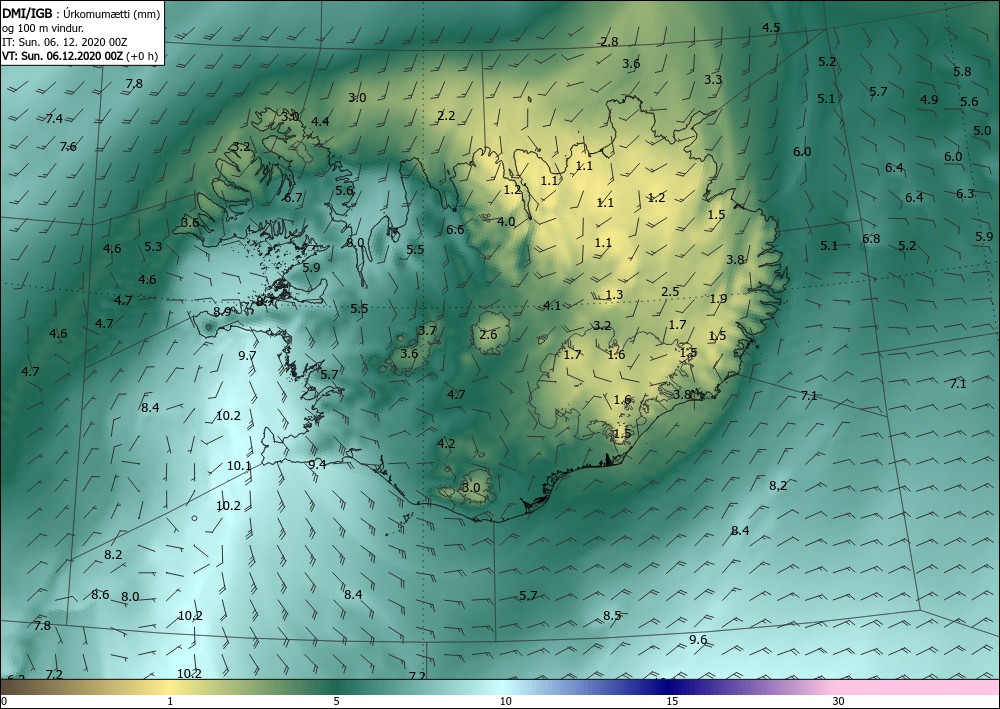Click the map value 4.0

506,222
